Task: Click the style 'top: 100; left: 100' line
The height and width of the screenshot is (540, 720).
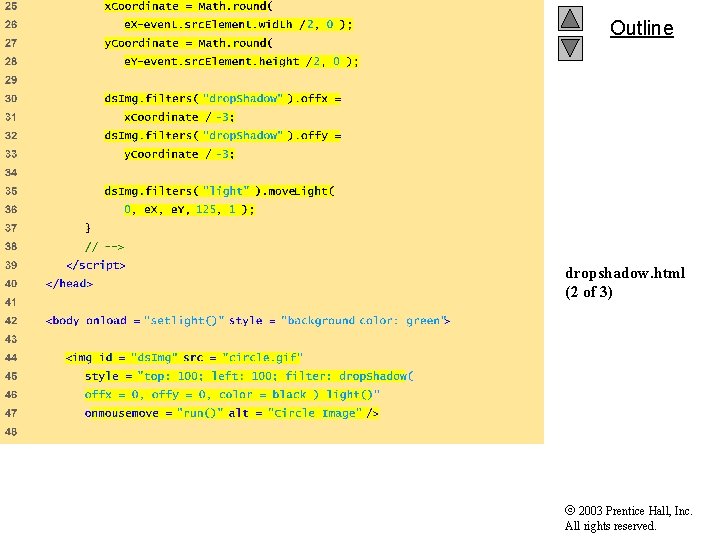Action: coord(249,376)
